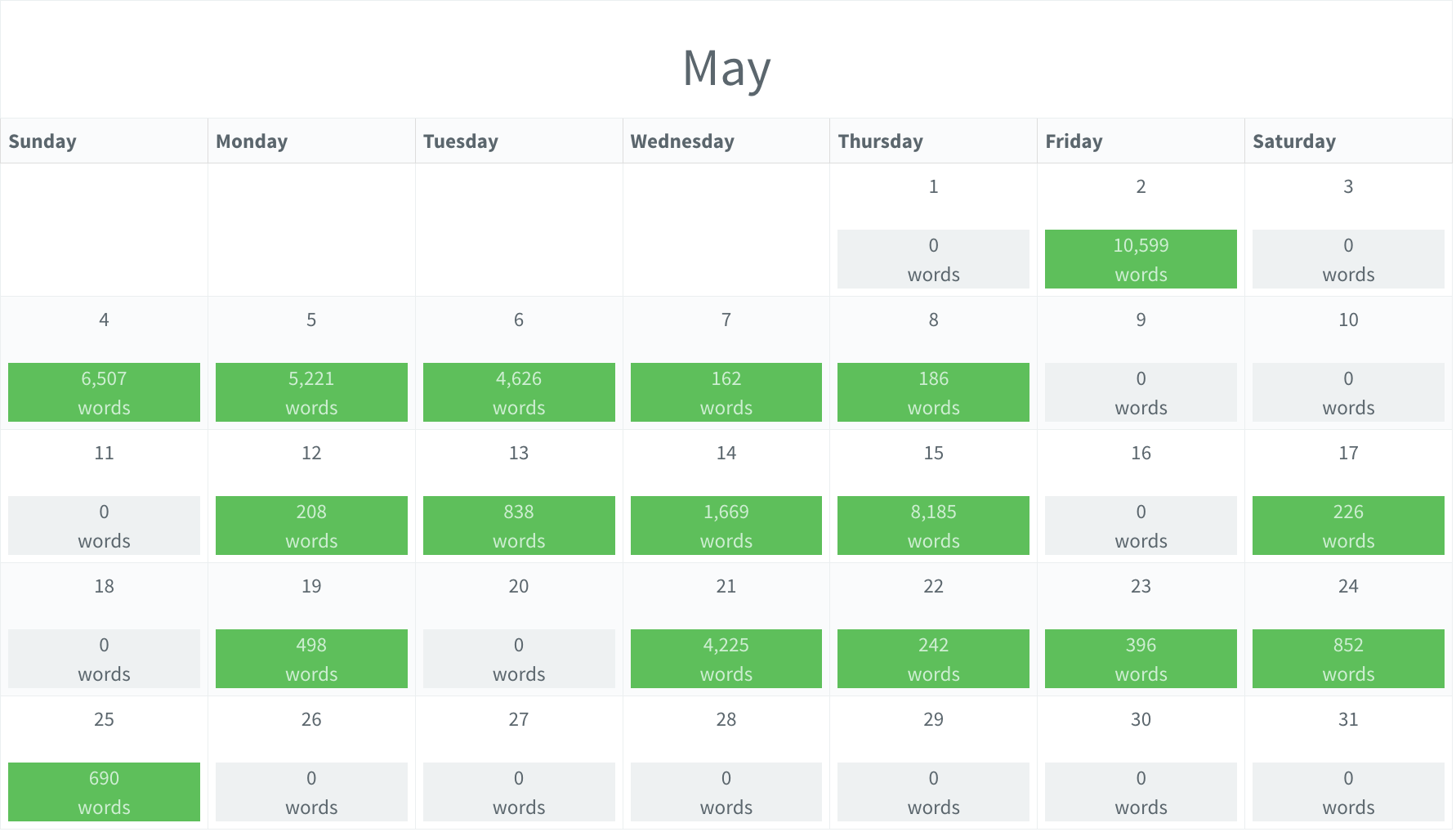Click the 4,225 words block on May 21

click(x=726, y=659)
